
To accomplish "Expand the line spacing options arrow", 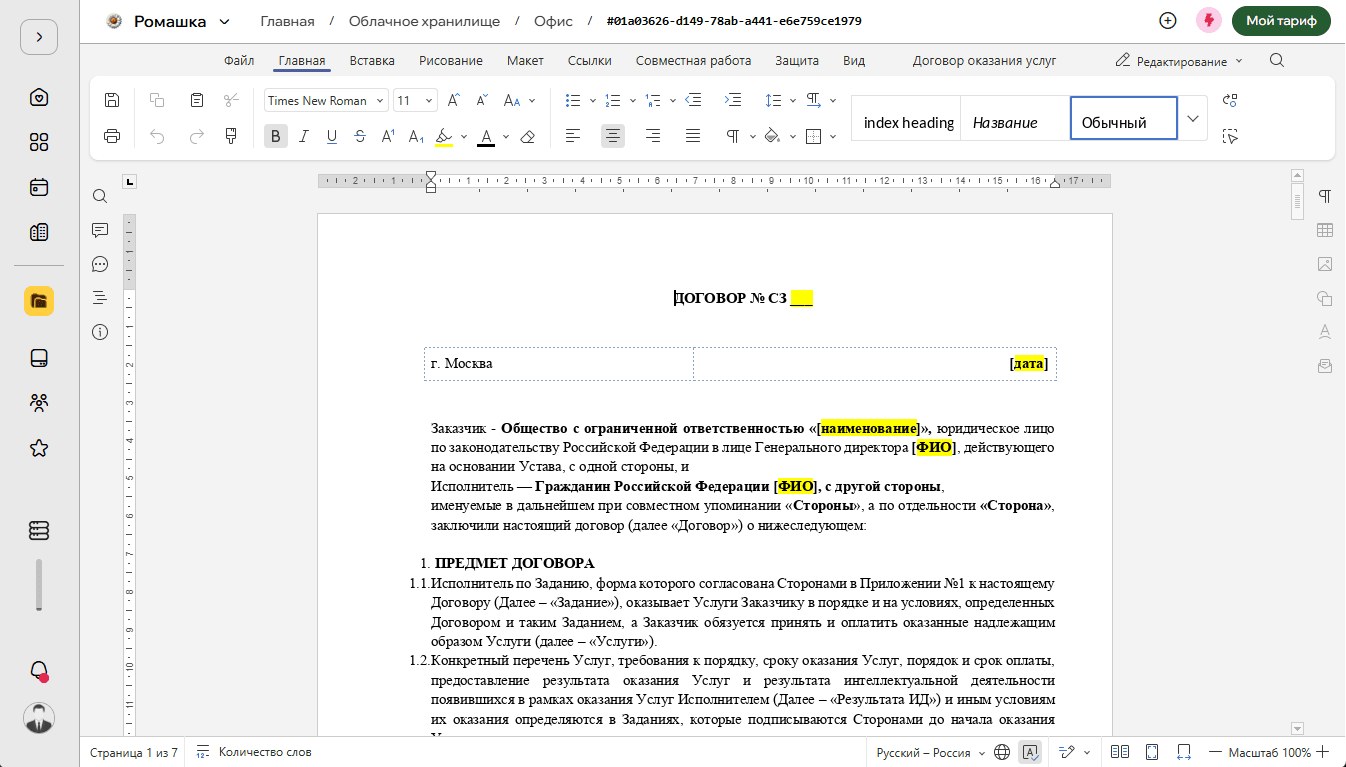I will 792,100.
